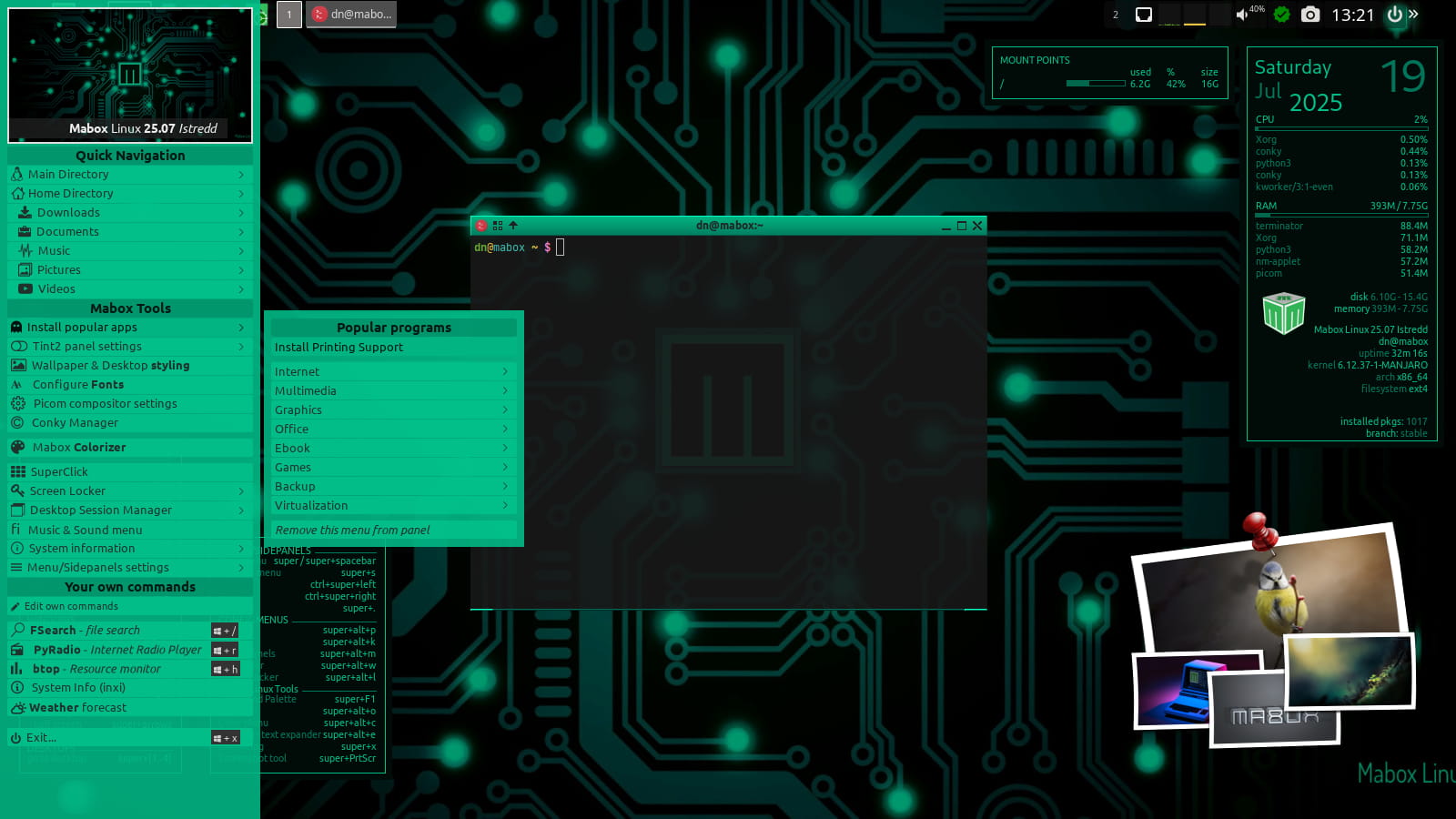Expand the Main Directory submenu arrow

click(241, 174)
